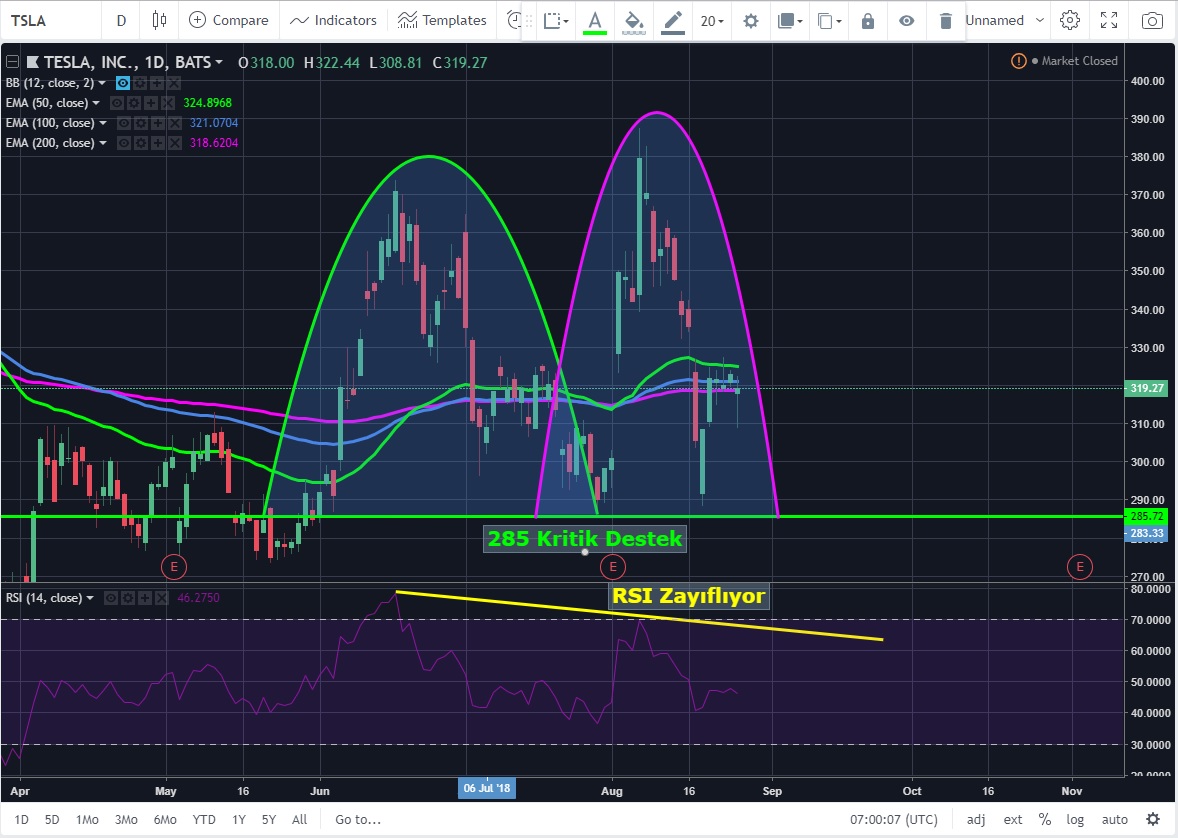Screen dimensions: 1178x838
Task: Open BB indicator settings gear
Action: [140, 83]
